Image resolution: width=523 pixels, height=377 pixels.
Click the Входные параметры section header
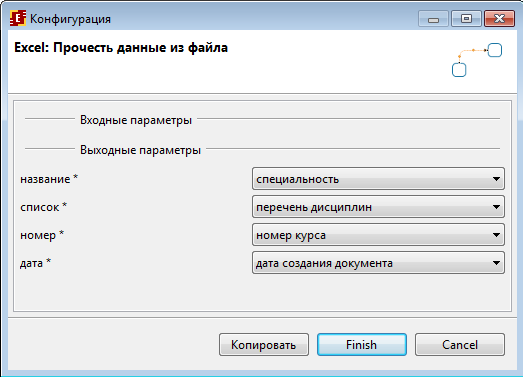coord(136,120)
